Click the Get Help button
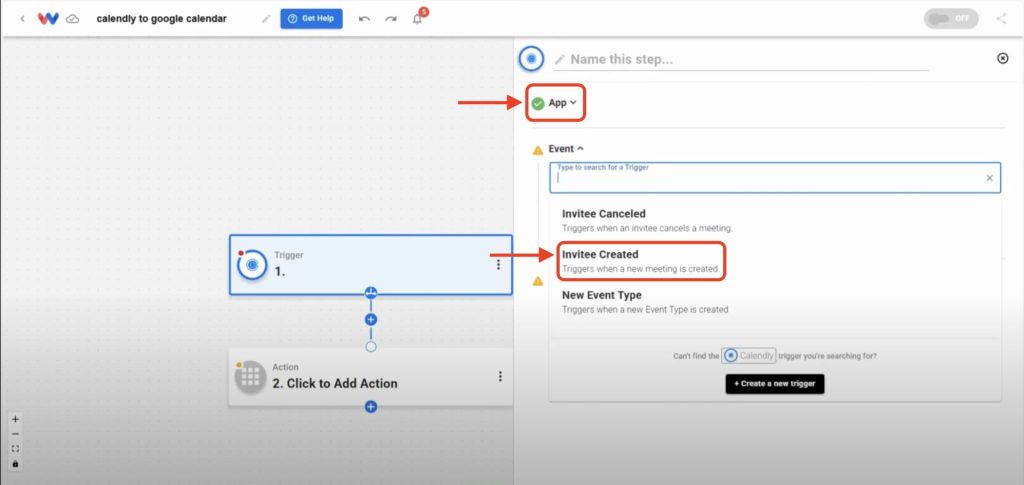 tap(312, 18)
